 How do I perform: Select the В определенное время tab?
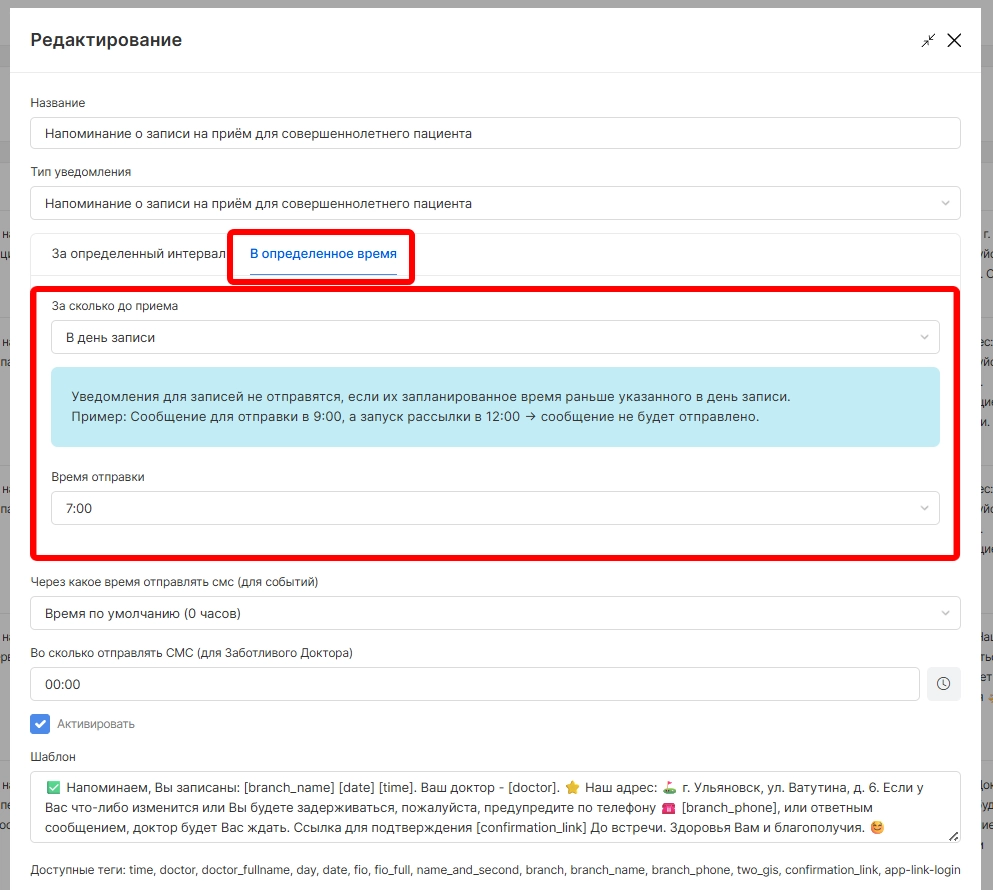coord(323,254)
